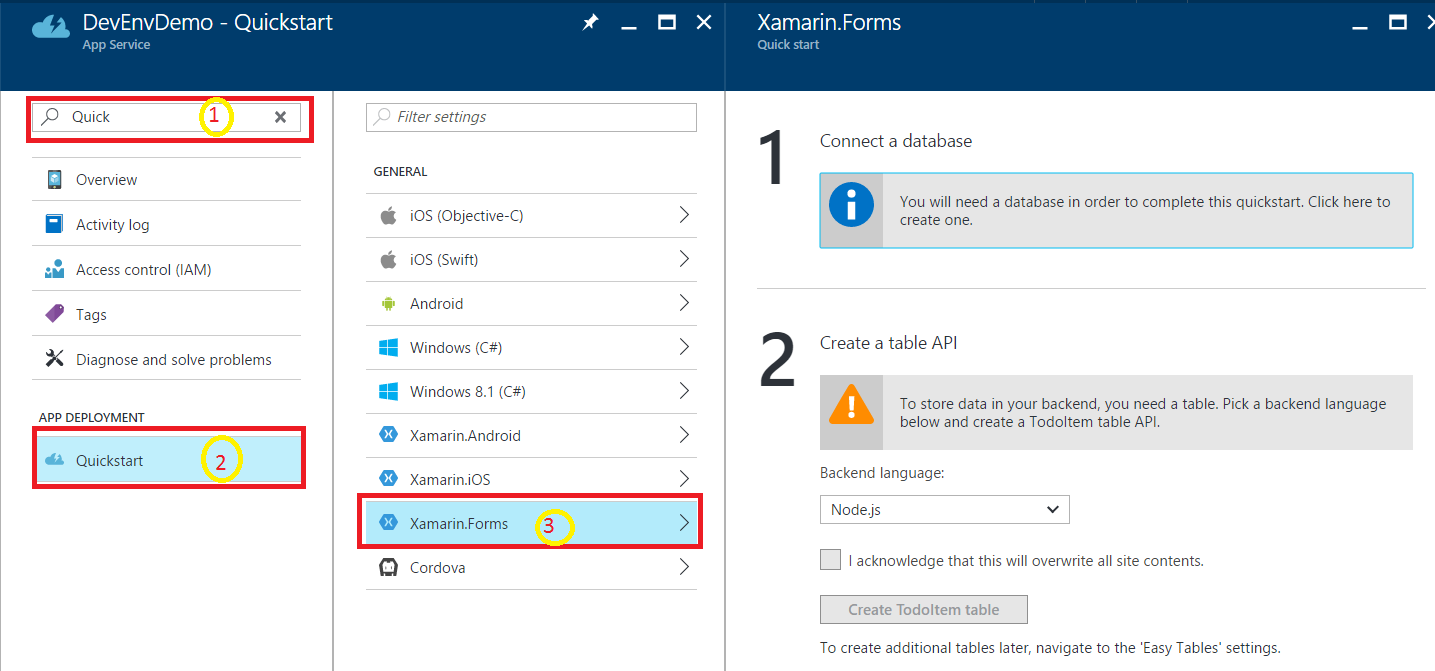The image size is (1435, 671).
Task: Expand Windows (C#) chevron arrow
Action: point(684,346)
